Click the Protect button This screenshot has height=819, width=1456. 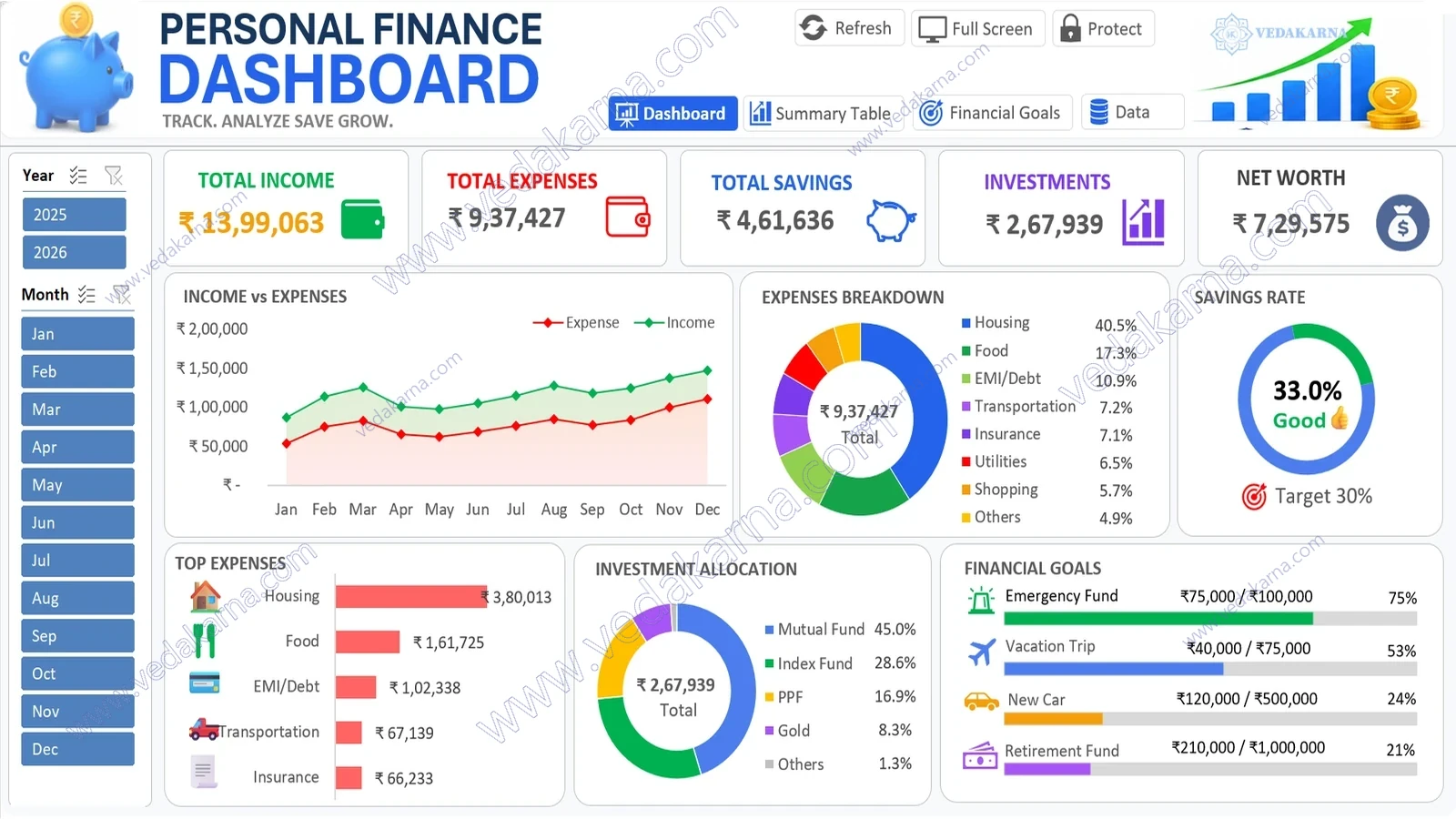(1103, 28)
